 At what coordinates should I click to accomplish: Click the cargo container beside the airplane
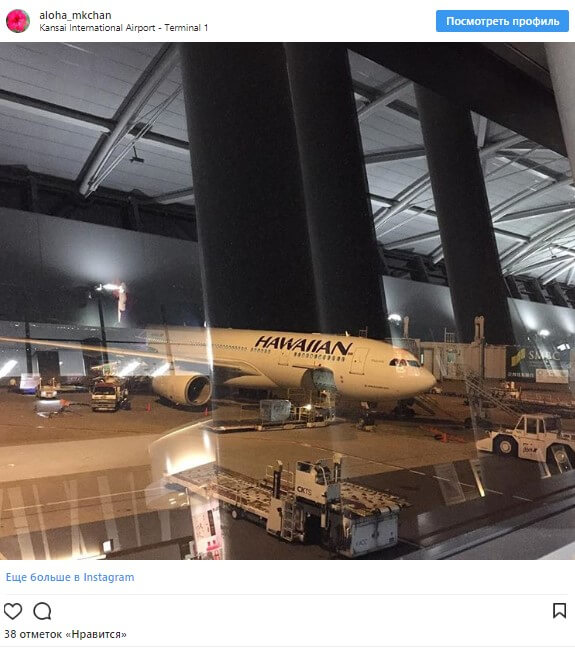tap(276, 410)
